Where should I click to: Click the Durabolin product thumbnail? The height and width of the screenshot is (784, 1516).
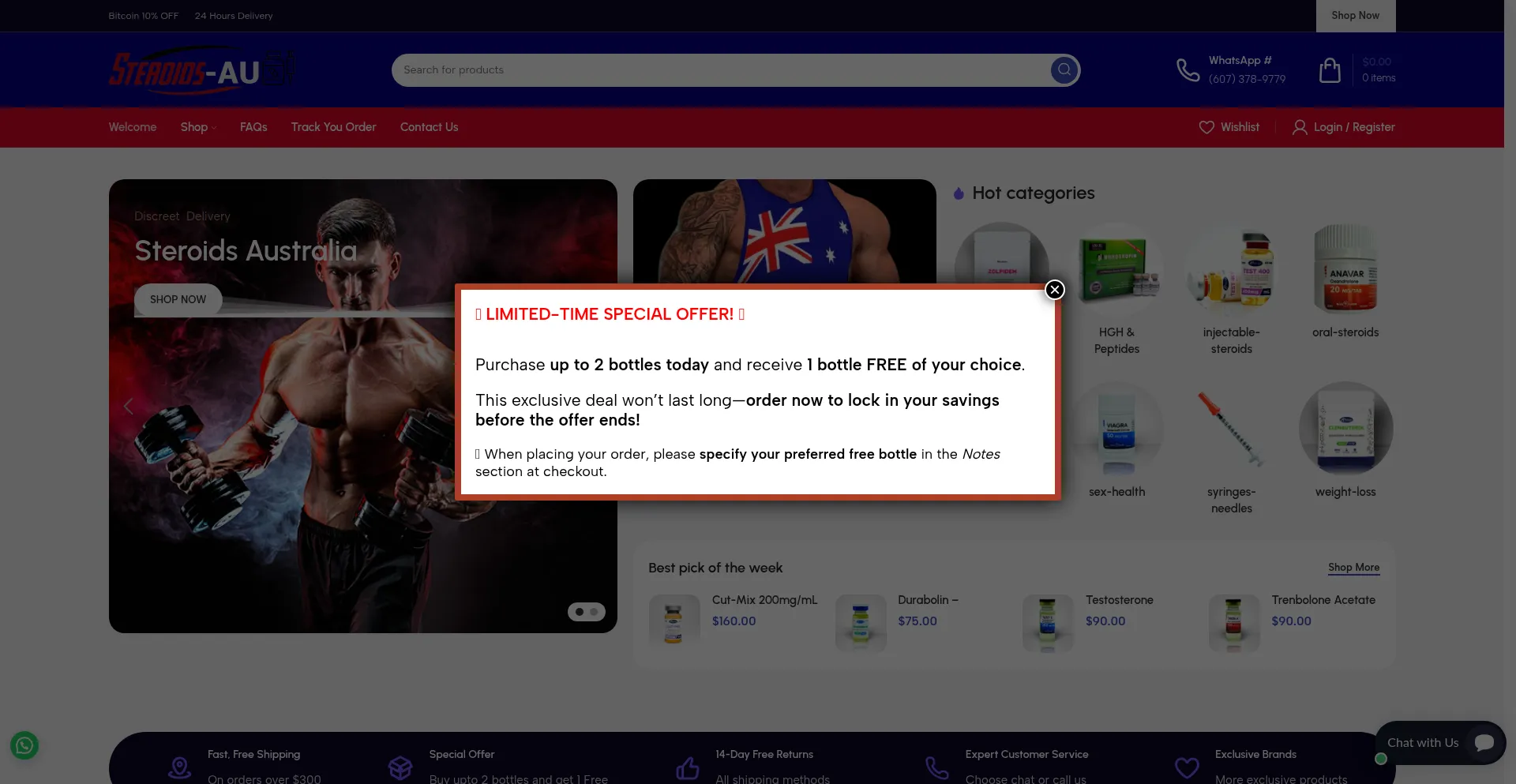pos(861,623)
